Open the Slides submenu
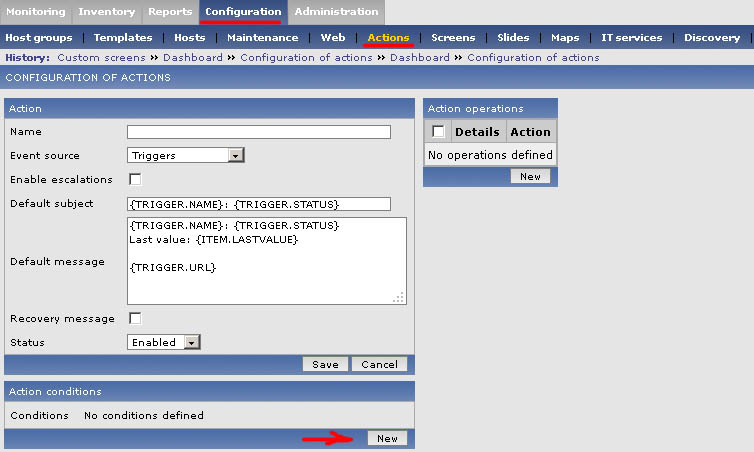The height and width of the screenshot is (452, 754). pyautogui.click(x=513, y=38)
